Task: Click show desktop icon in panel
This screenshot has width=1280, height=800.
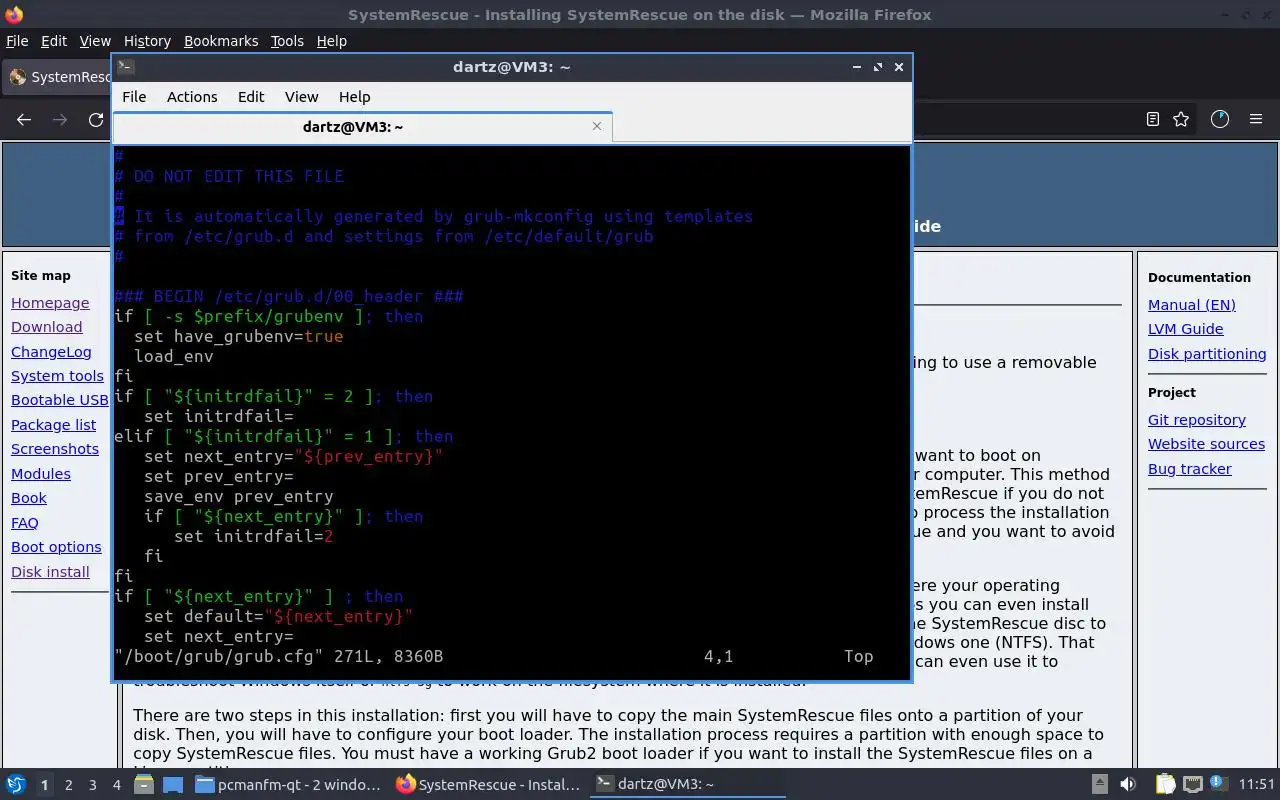Action: click(172, 785)
